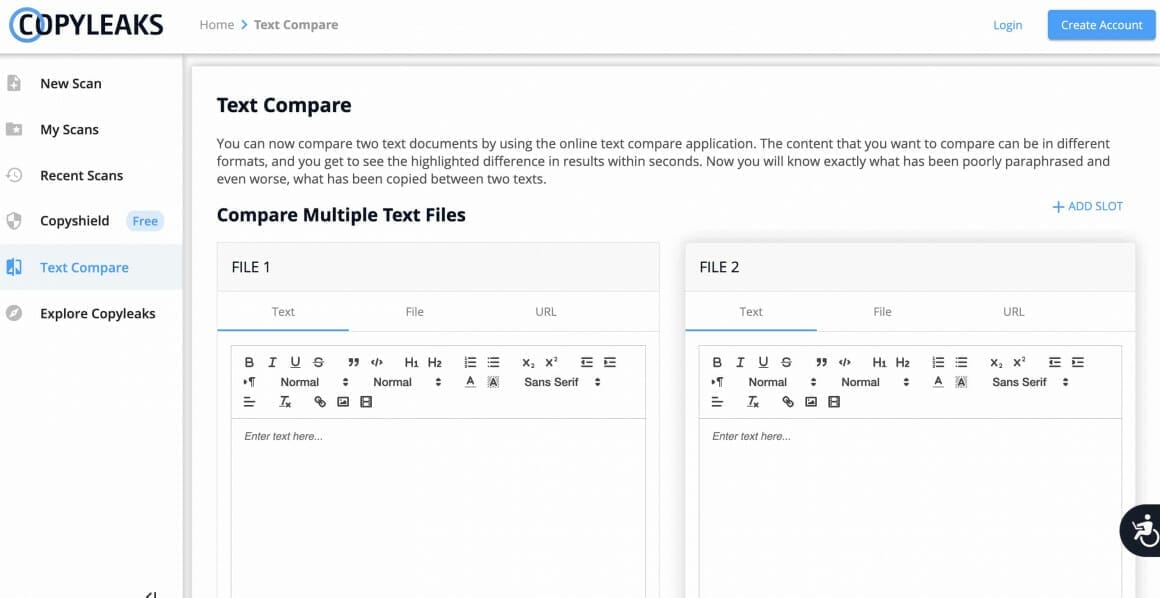Insert blockquote in File 2 editor
Viewport: 1160px width, 598px height.
click(x=821, y=362)
